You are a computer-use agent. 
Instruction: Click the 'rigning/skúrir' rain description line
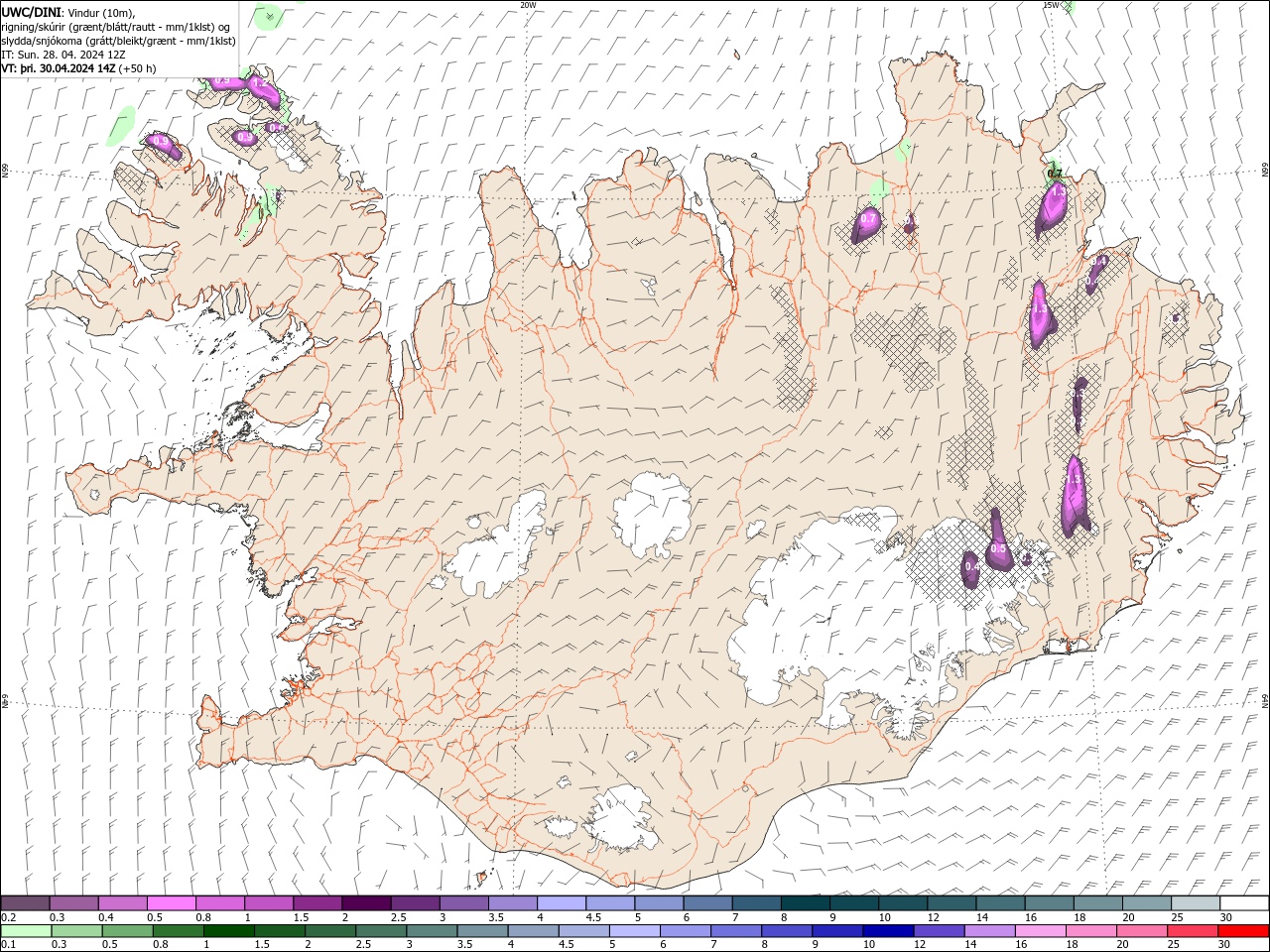[116, 27]
